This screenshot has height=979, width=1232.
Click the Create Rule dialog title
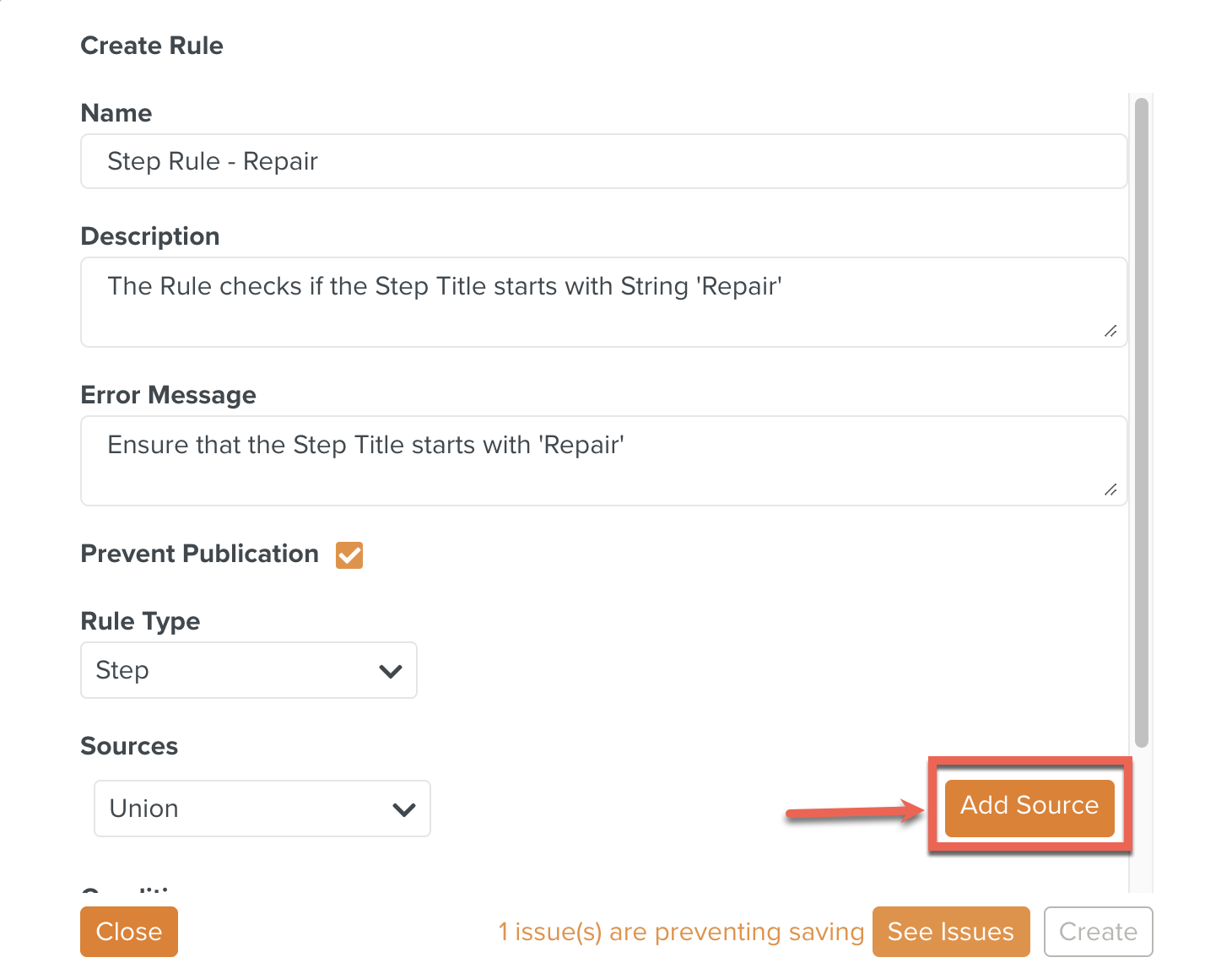click(152, 46)
